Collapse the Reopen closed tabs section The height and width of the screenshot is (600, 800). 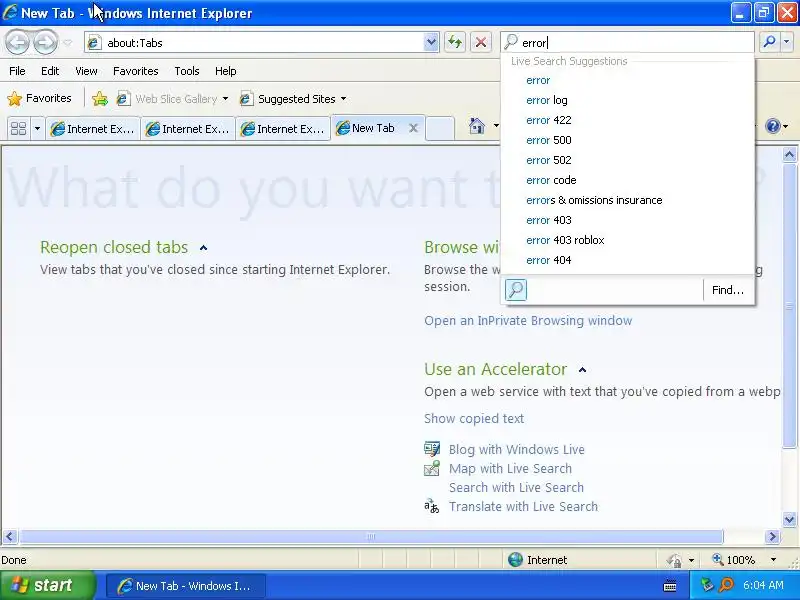[x=204, y=248]
